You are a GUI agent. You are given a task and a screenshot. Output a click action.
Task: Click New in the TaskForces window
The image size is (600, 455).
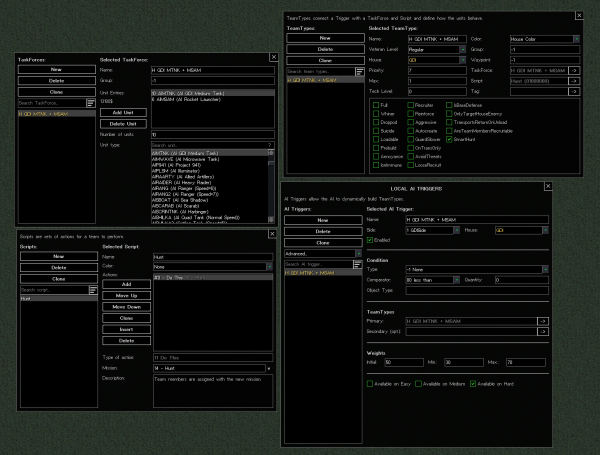(57, 70)
